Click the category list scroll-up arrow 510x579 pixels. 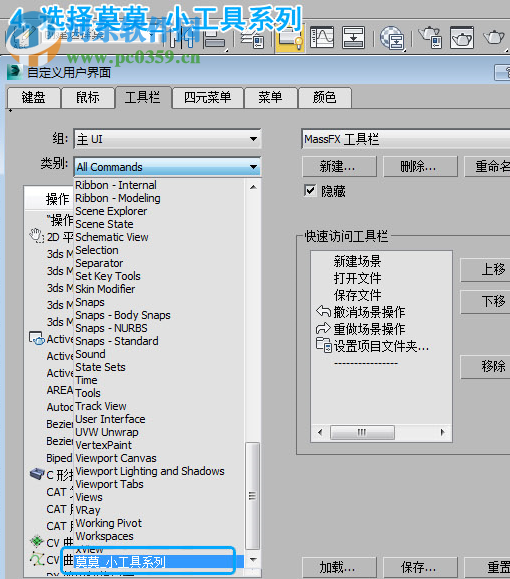(253, 187)
